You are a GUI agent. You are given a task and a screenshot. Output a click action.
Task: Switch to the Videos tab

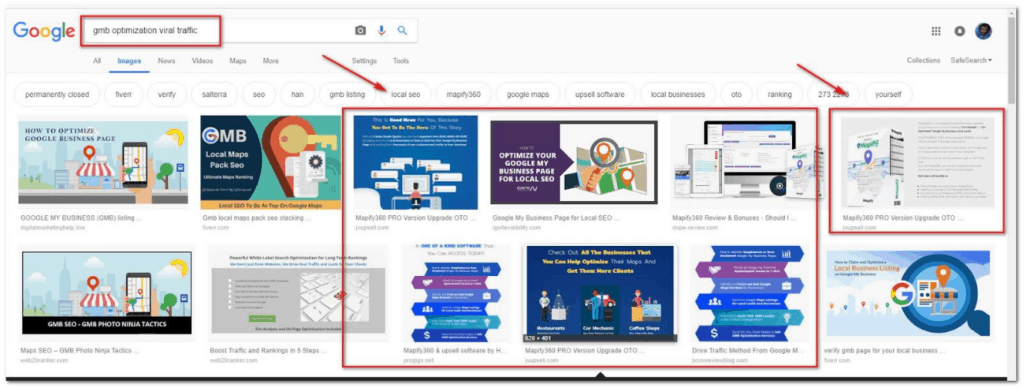pos(202,61)
